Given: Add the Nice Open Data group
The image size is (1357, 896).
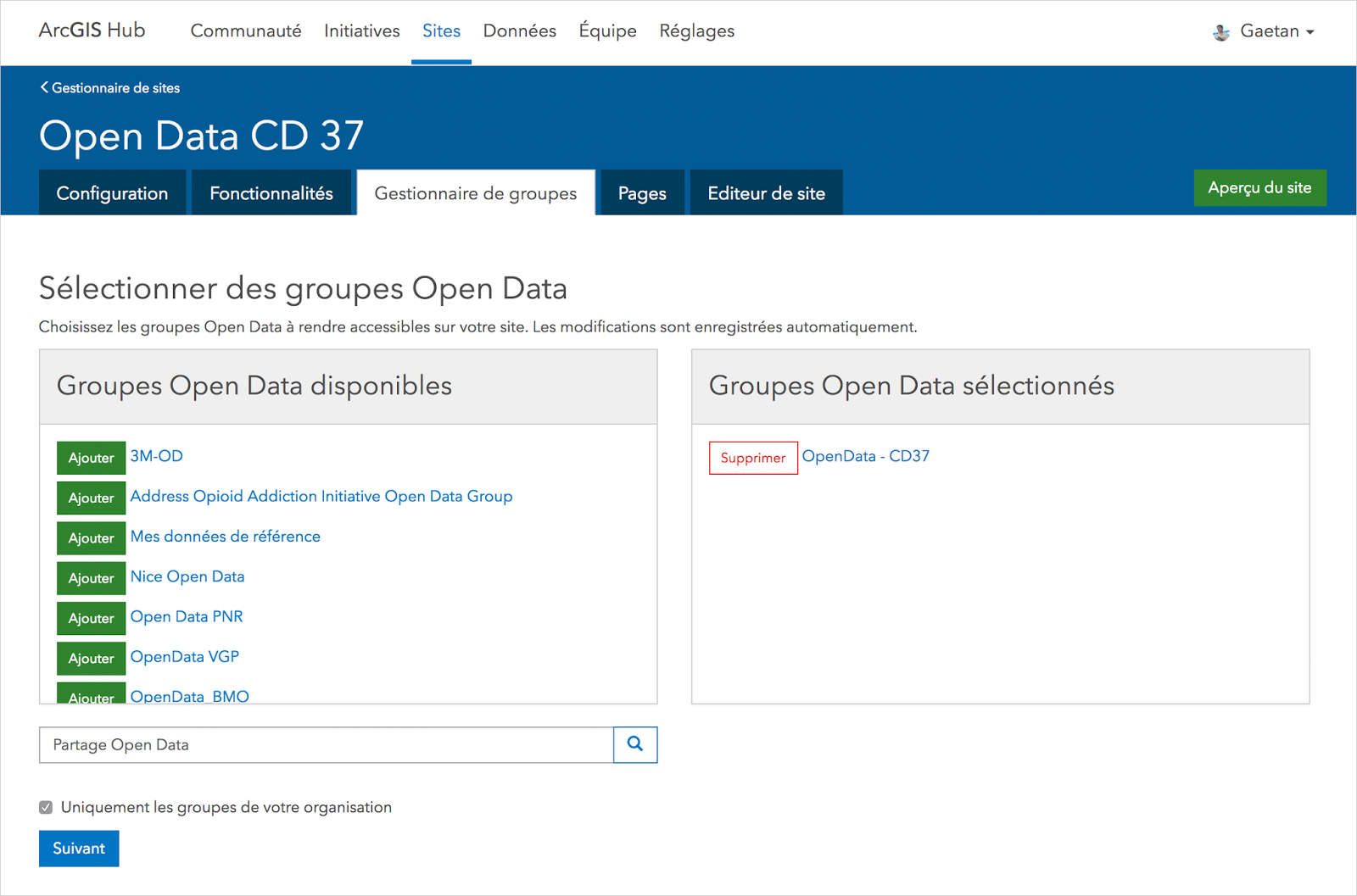Looking at the screenshot, I should pyautogui.click(x=92, y=578).
